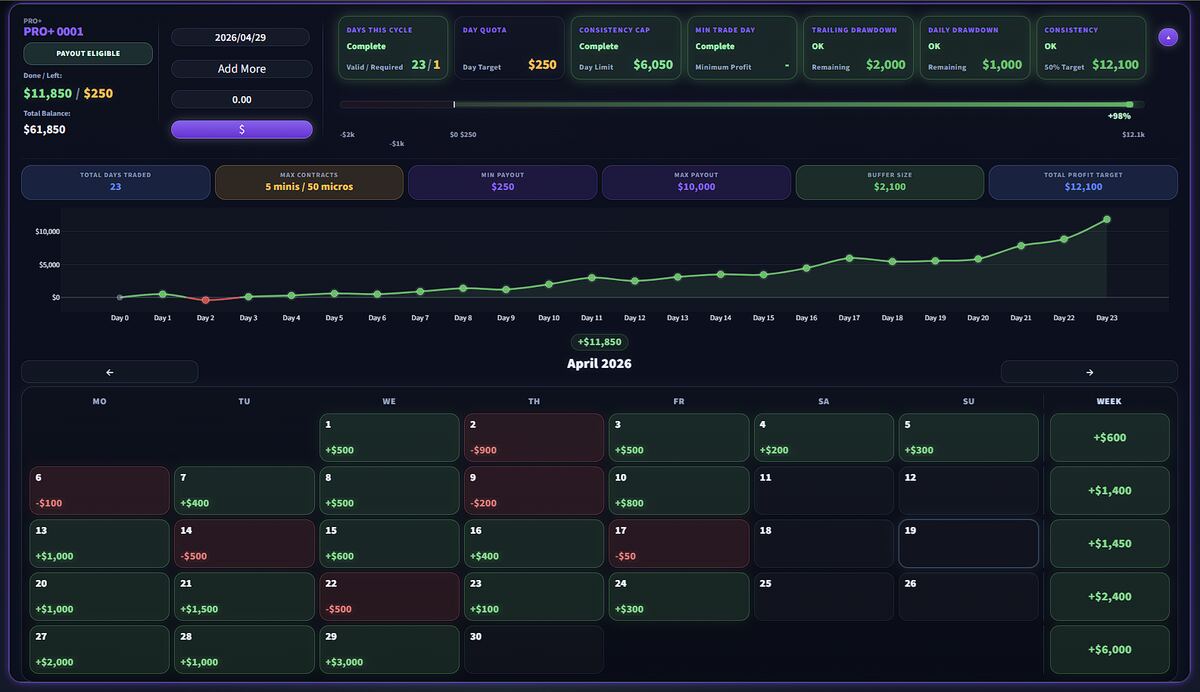Select the Consistency 50% Target card
This screenshot has height=692, width=1200.
[1091, 48]
